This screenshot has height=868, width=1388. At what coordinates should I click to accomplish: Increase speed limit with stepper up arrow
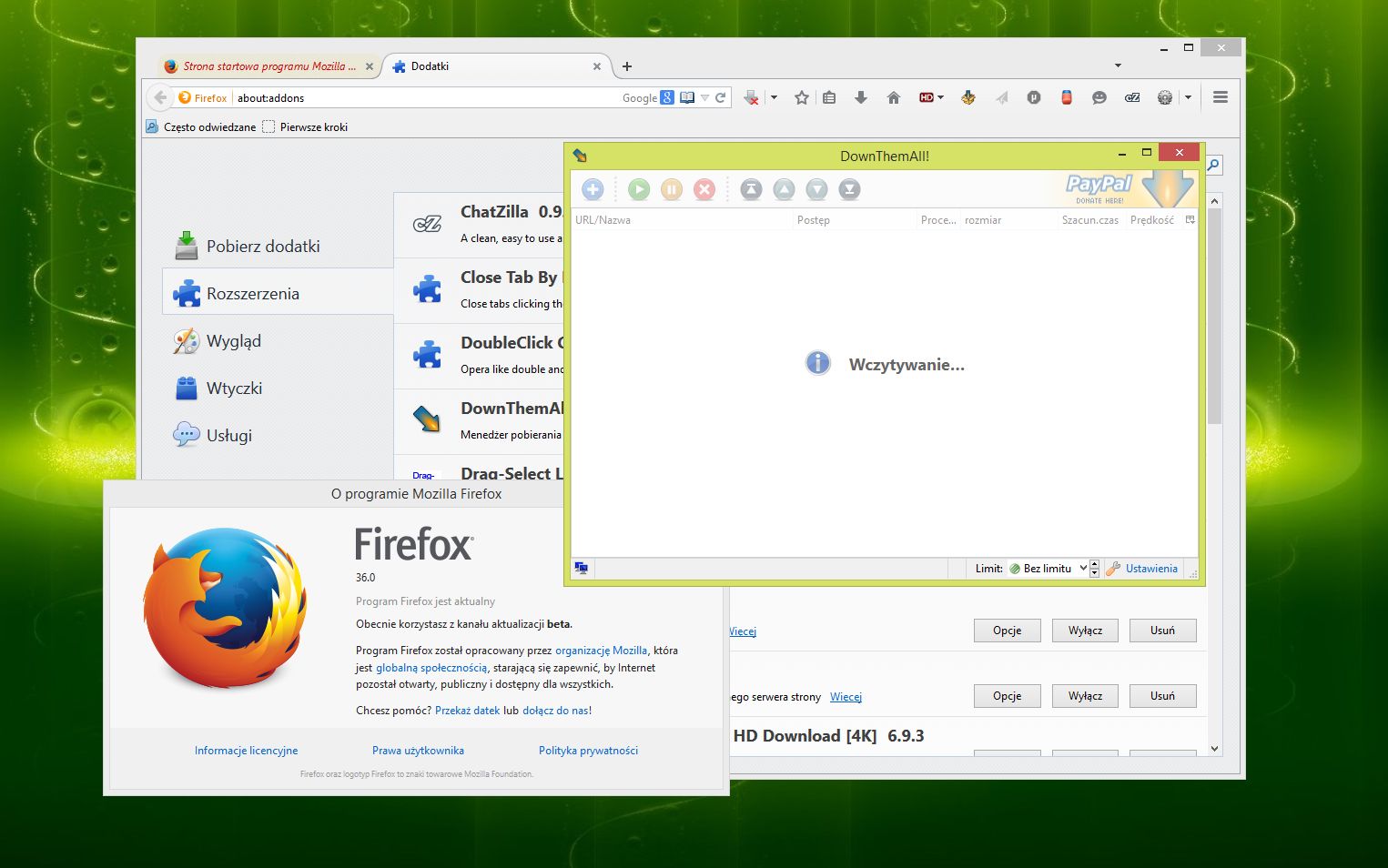[x=1094, y=564]
